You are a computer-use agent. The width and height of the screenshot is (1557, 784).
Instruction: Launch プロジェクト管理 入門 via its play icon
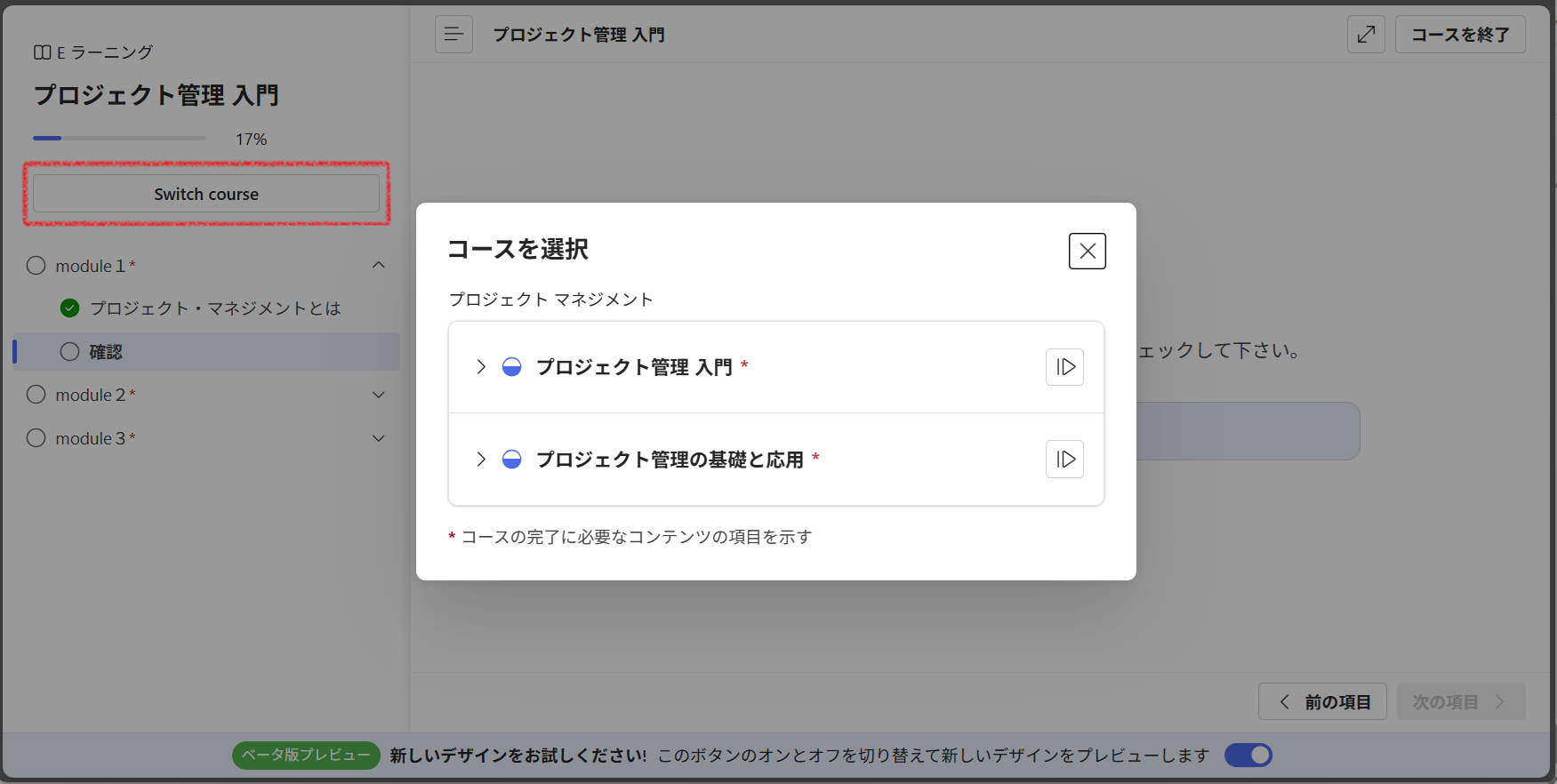(x=1064, y=367)
